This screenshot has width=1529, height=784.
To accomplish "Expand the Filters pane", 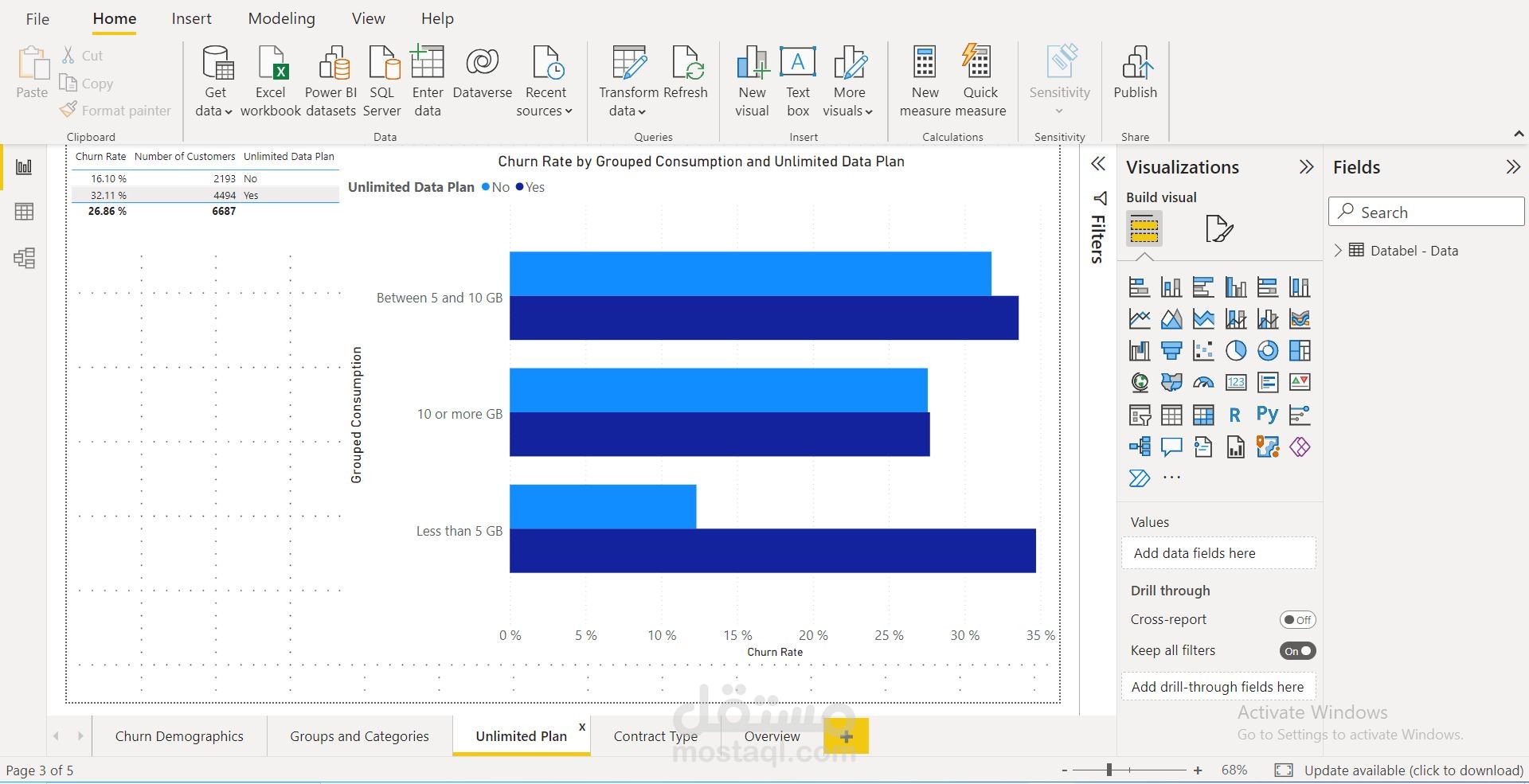I will (1098, 165).
